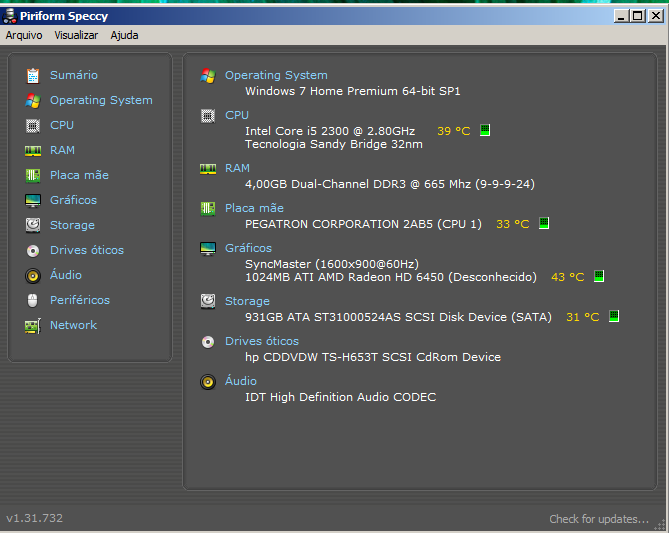The height and width of the screenshot is (533, 669).
Task: Click the CPU temperature indicator icon next to 39 °C
Action: pyautogui.click(x=485, y=130)
